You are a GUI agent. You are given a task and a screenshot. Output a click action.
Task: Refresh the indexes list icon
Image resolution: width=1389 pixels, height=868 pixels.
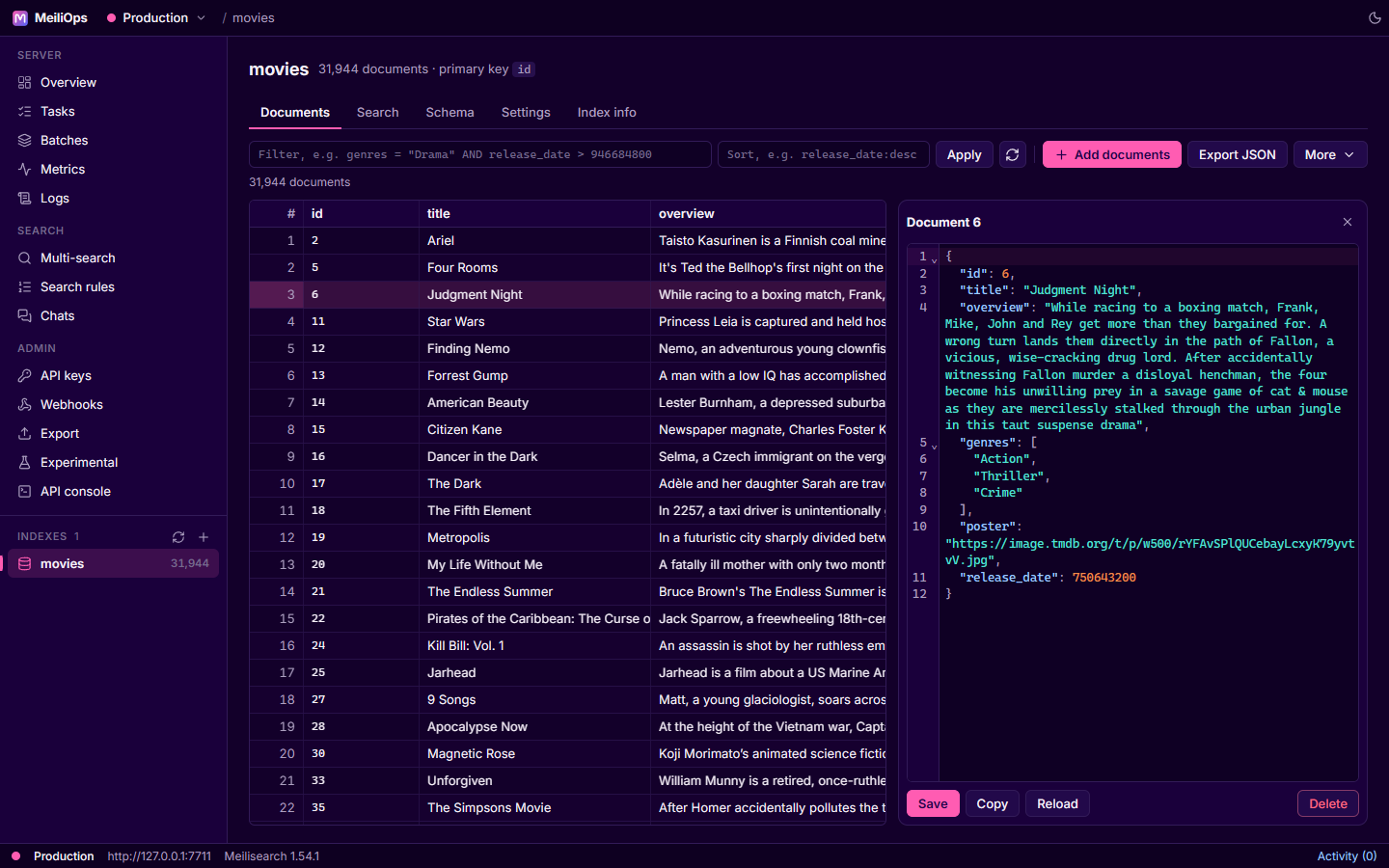point(178,537)
